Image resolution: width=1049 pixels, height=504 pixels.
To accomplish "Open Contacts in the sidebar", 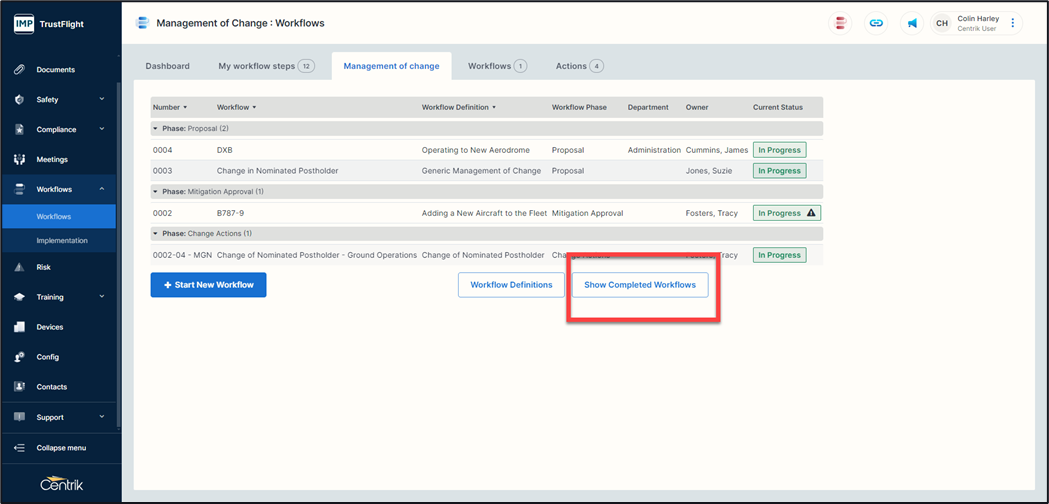I will pos(51,387).
